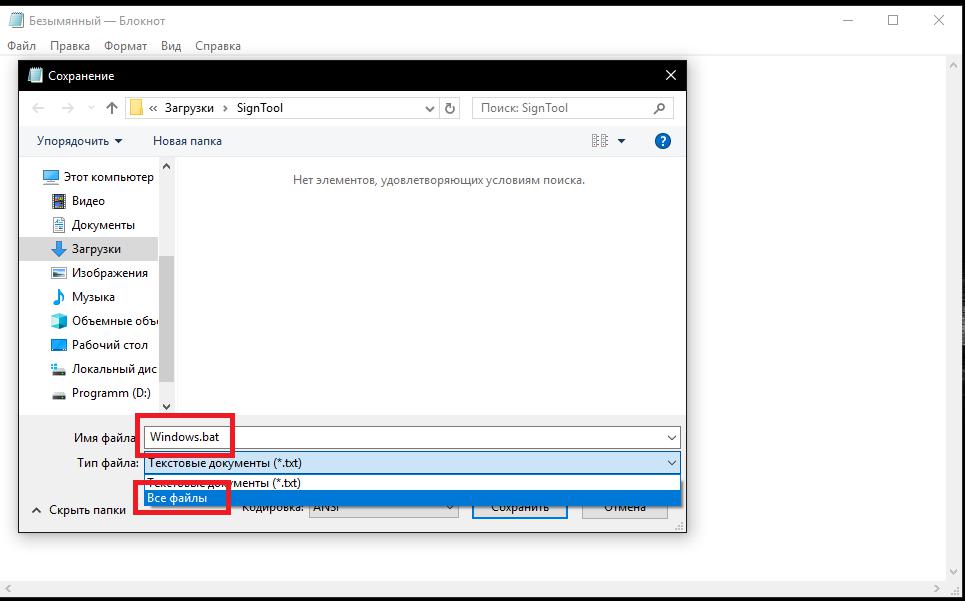Select Локальный диск in sidebar
Viewport: 965px width, 601px height.
(x=103, y=369)
